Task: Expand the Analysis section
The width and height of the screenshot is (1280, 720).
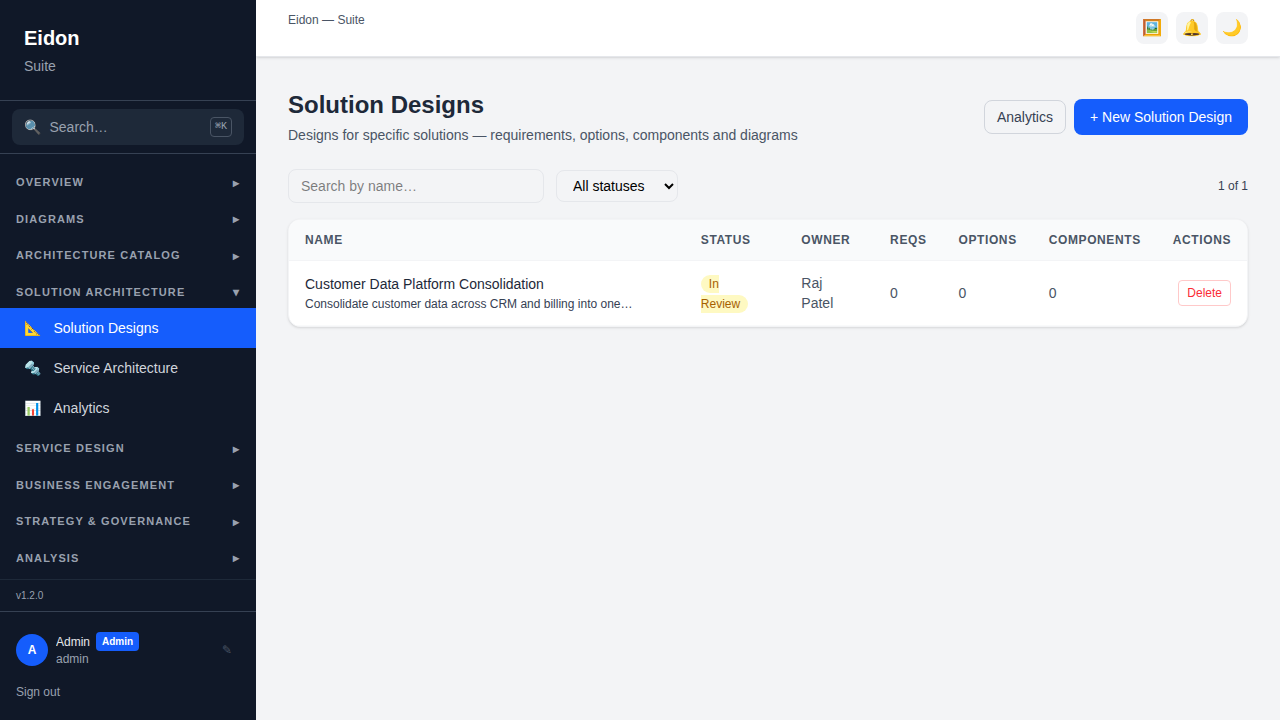Action: [128, 558]
